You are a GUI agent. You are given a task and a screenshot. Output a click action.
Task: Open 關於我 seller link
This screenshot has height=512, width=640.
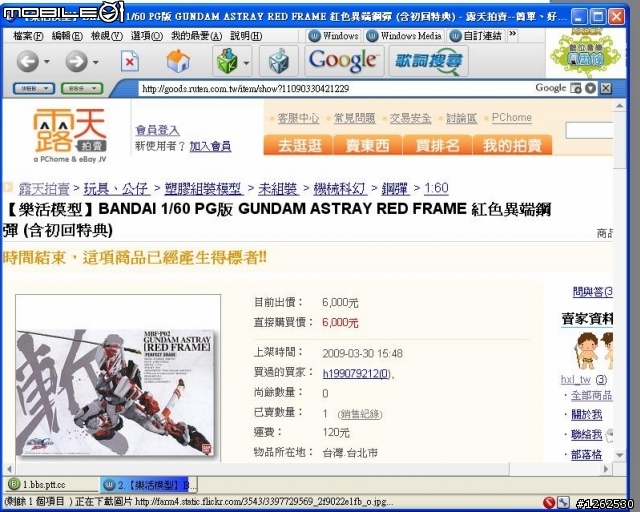pyautogui.click(x=587, y=414)
